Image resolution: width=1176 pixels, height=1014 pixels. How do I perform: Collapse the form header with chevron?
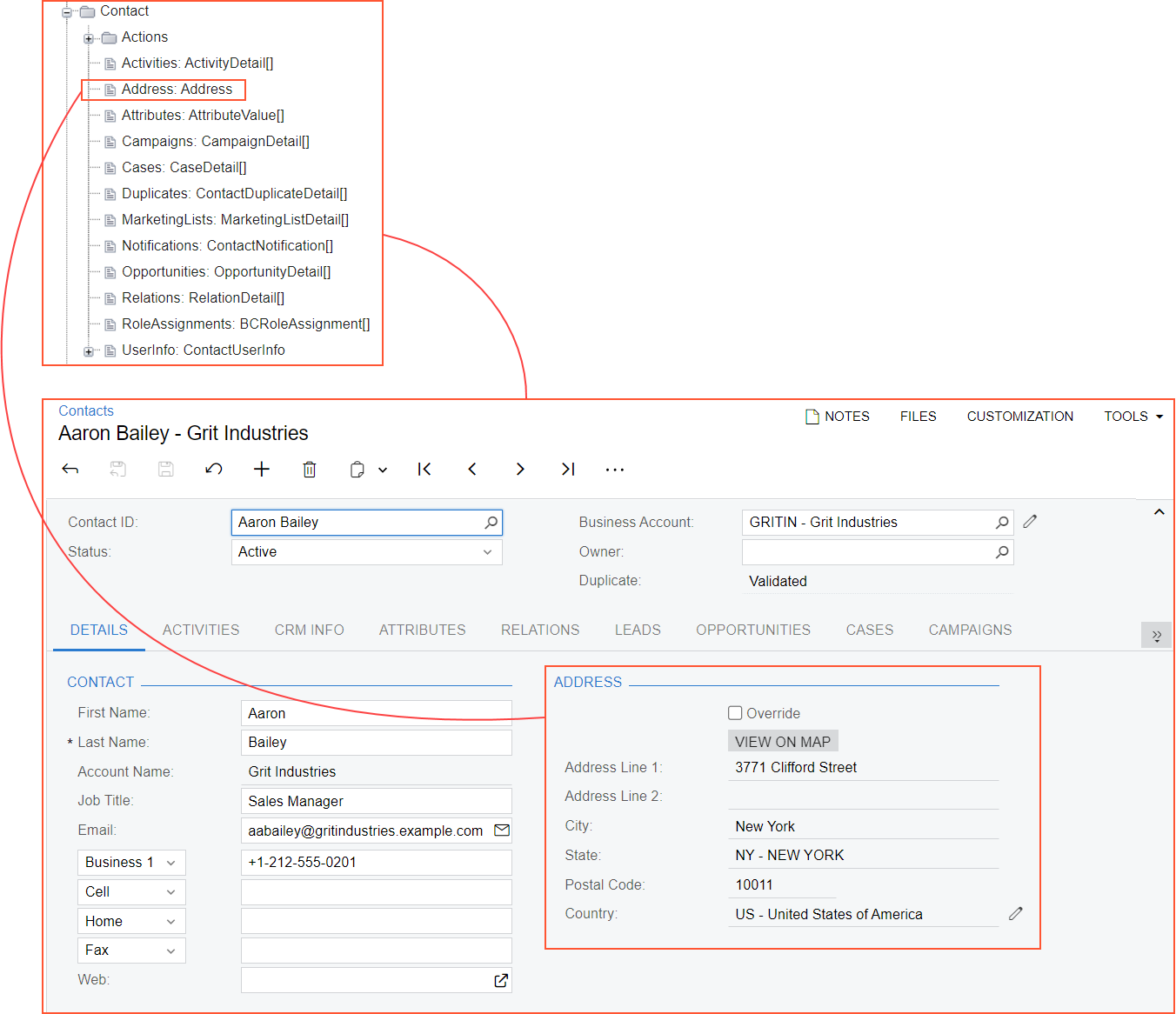[x=1159, y=512]
